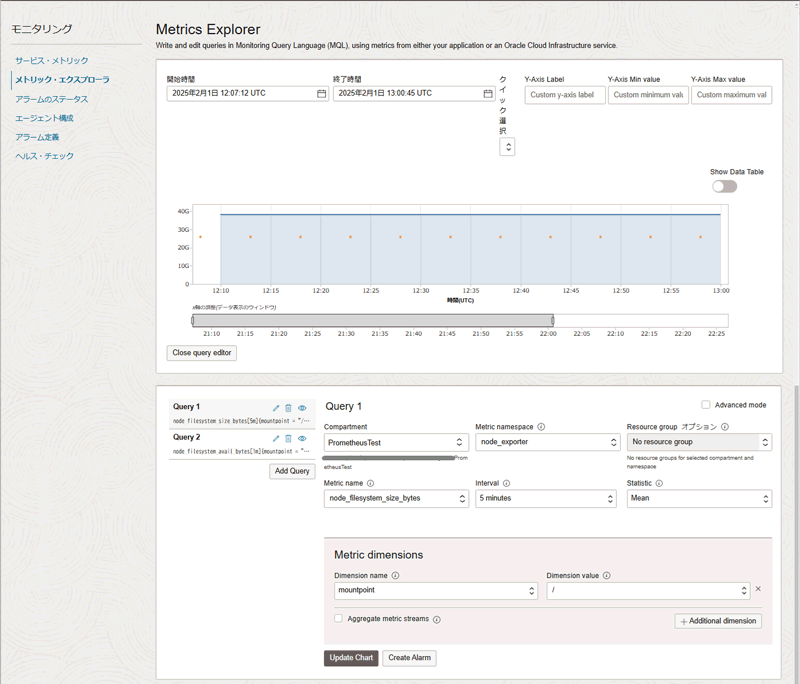Image resolution: width=800 pixels, height=684 pixels.
Task: Click the Y-Axis Label input
Action: click(x=565, y=95)
